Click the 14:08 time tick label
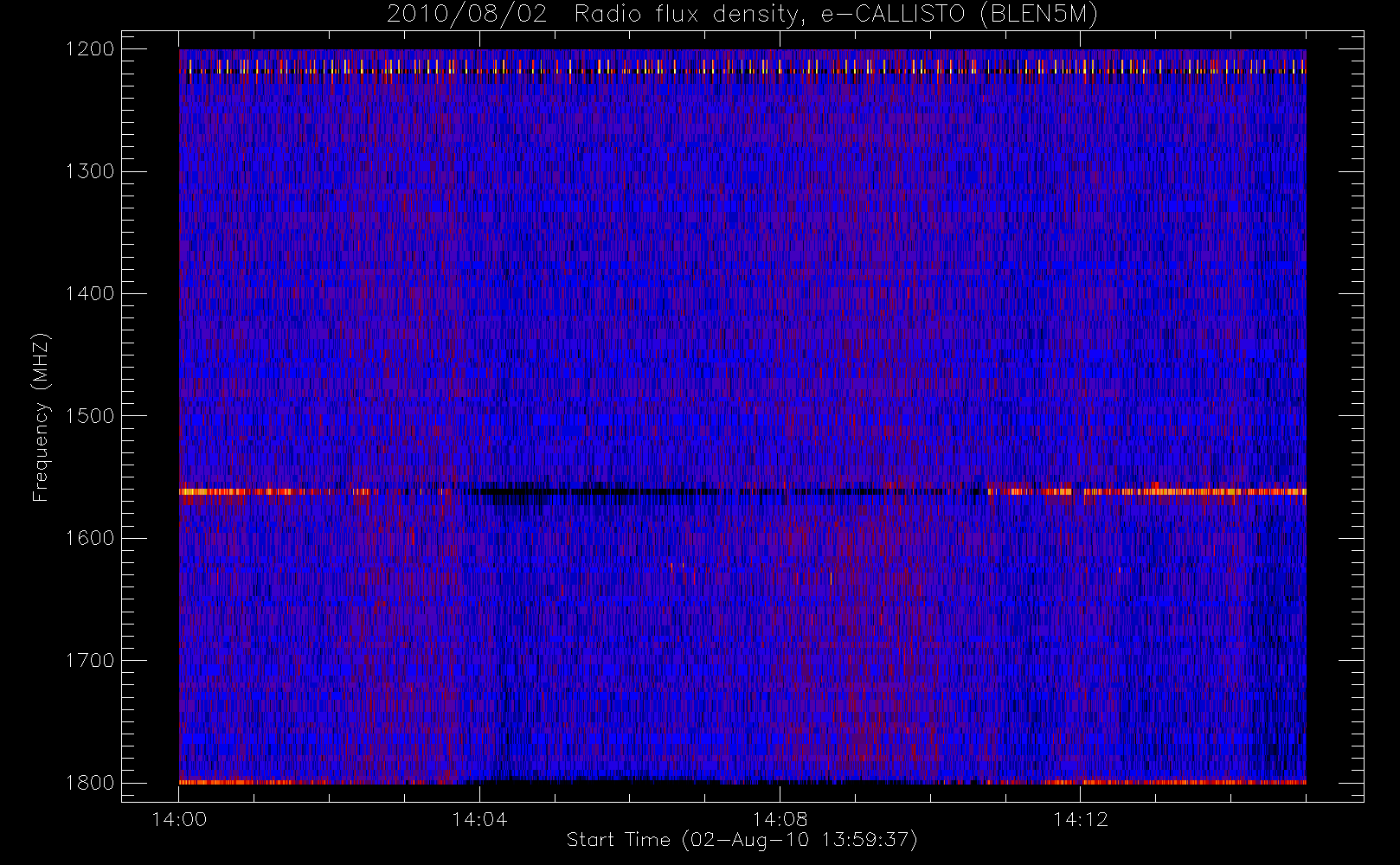This screenshot has width=1400, height=865. [780, 819]
